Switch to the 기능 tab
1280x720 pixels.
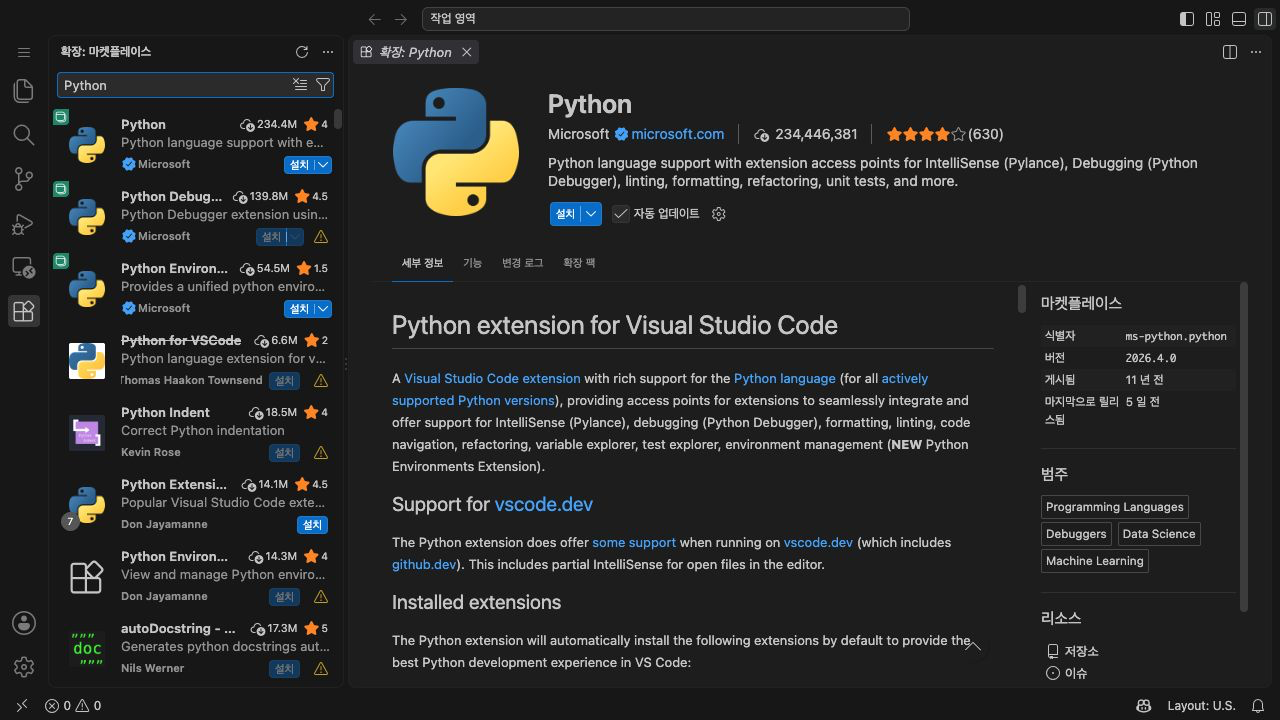coord(472,262)
